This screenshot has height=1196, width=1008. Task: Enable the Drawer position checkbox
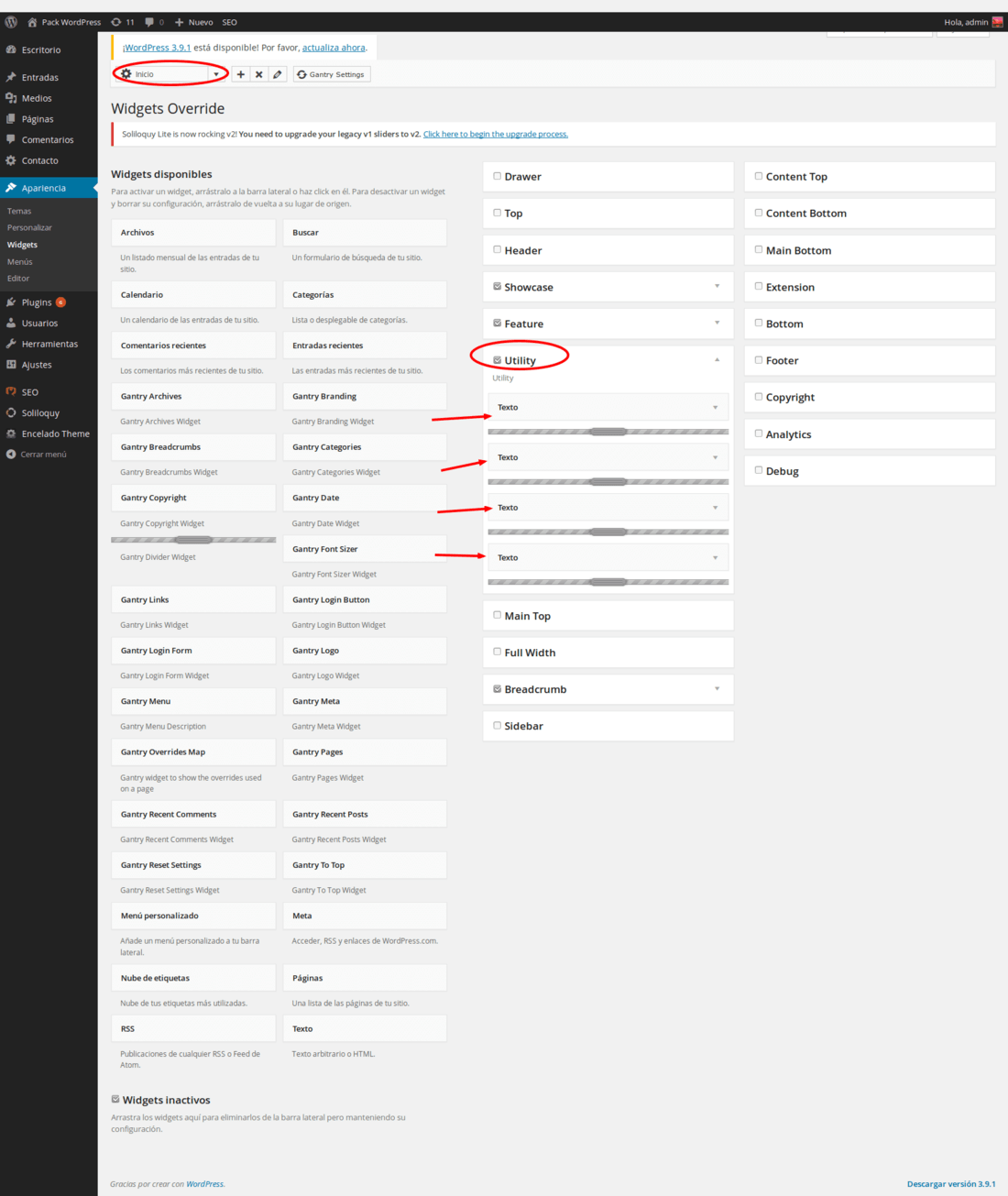point(498,176)
